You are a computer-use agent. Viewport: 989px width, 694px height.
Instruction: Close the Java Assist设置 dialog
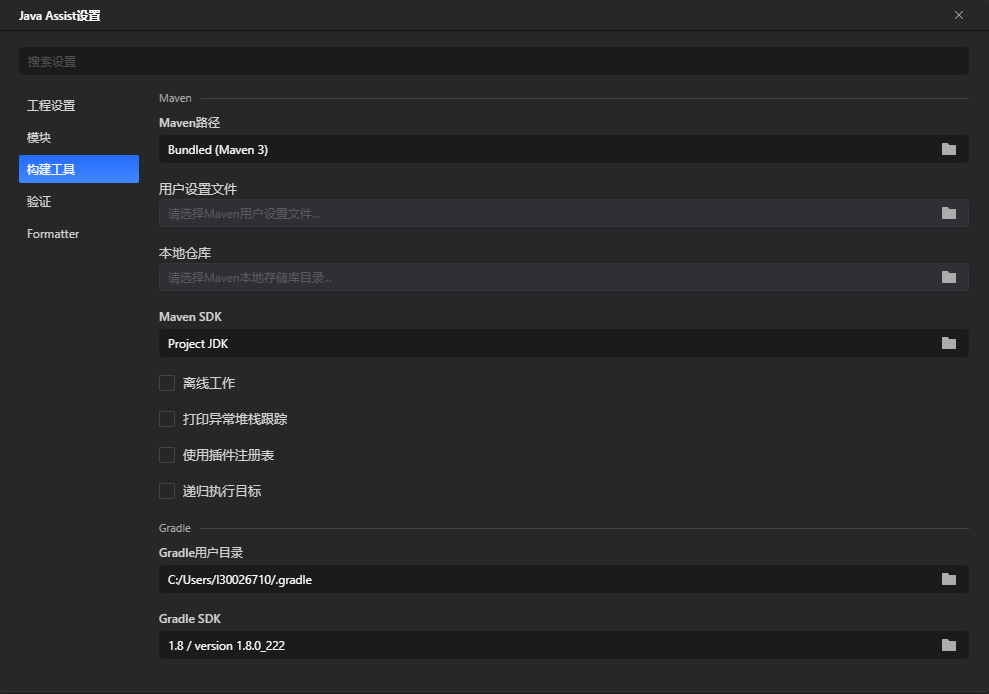click(958, 15)
